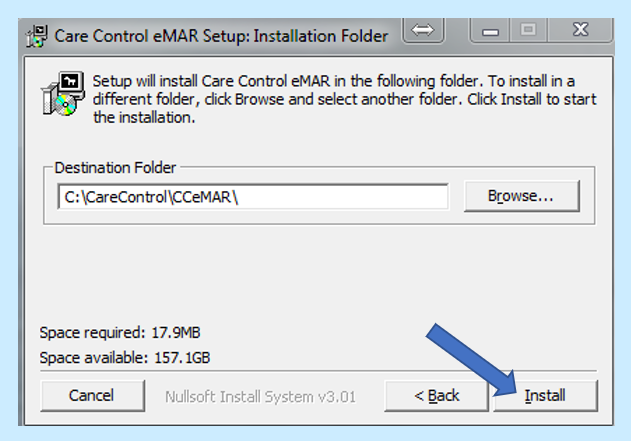
Task: Click the blue arrow pointing at Install
Action: (472, 361)
